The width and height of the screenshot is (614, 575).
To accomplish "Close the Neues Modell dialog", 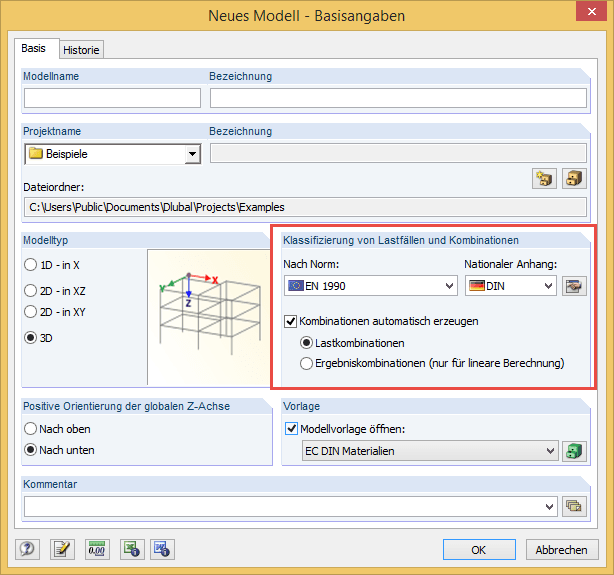I will [x=592, y=12].
